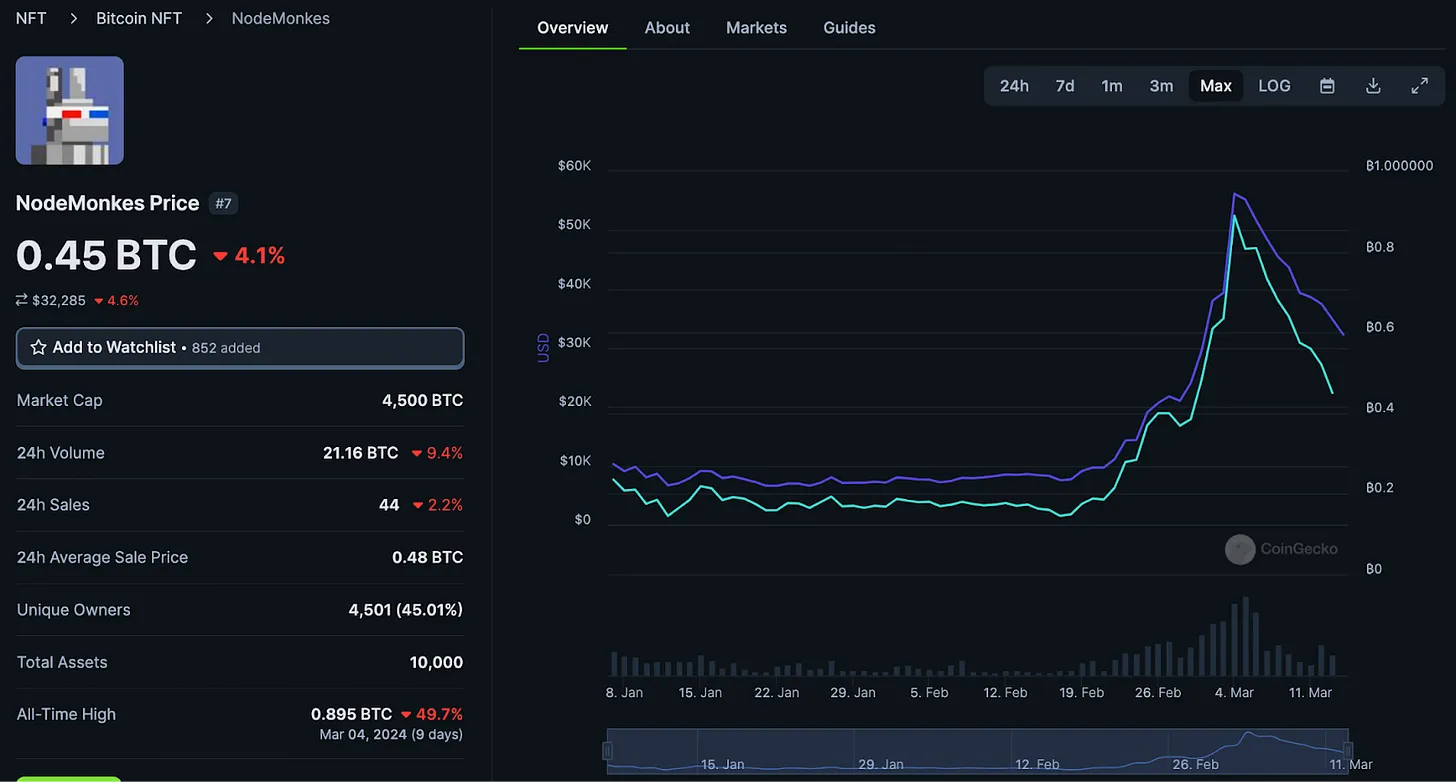The width and height of the screenshot is (1456, 782).
Task: Select the 1m chart range
Action: 1112,86
